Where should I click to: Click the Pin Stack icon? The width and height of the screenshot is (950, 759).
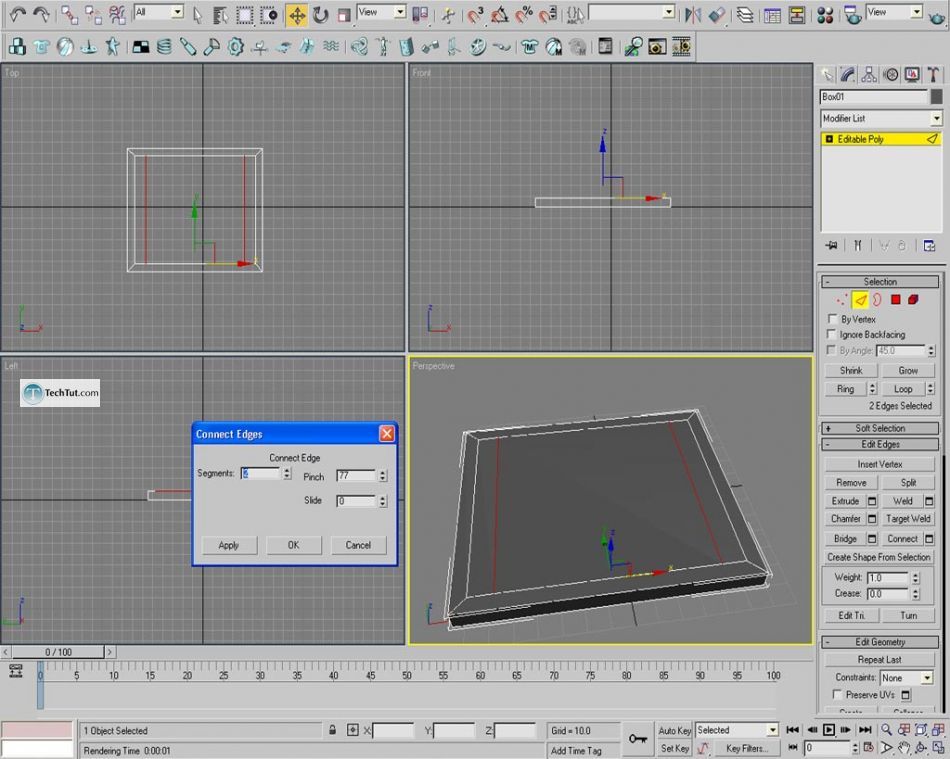pos(831,245)
